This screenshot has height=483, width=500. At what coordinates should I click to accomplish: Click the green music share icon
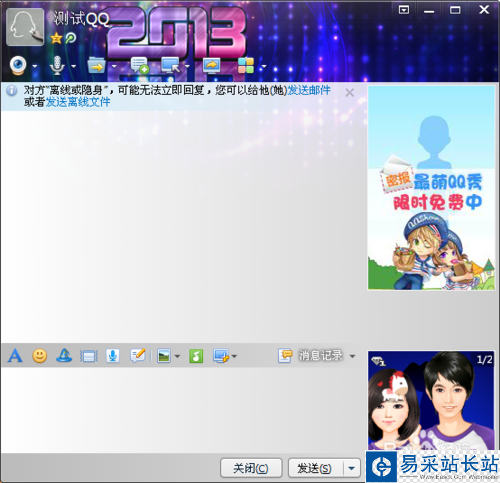pyautogui.click(x=196, y=356)
